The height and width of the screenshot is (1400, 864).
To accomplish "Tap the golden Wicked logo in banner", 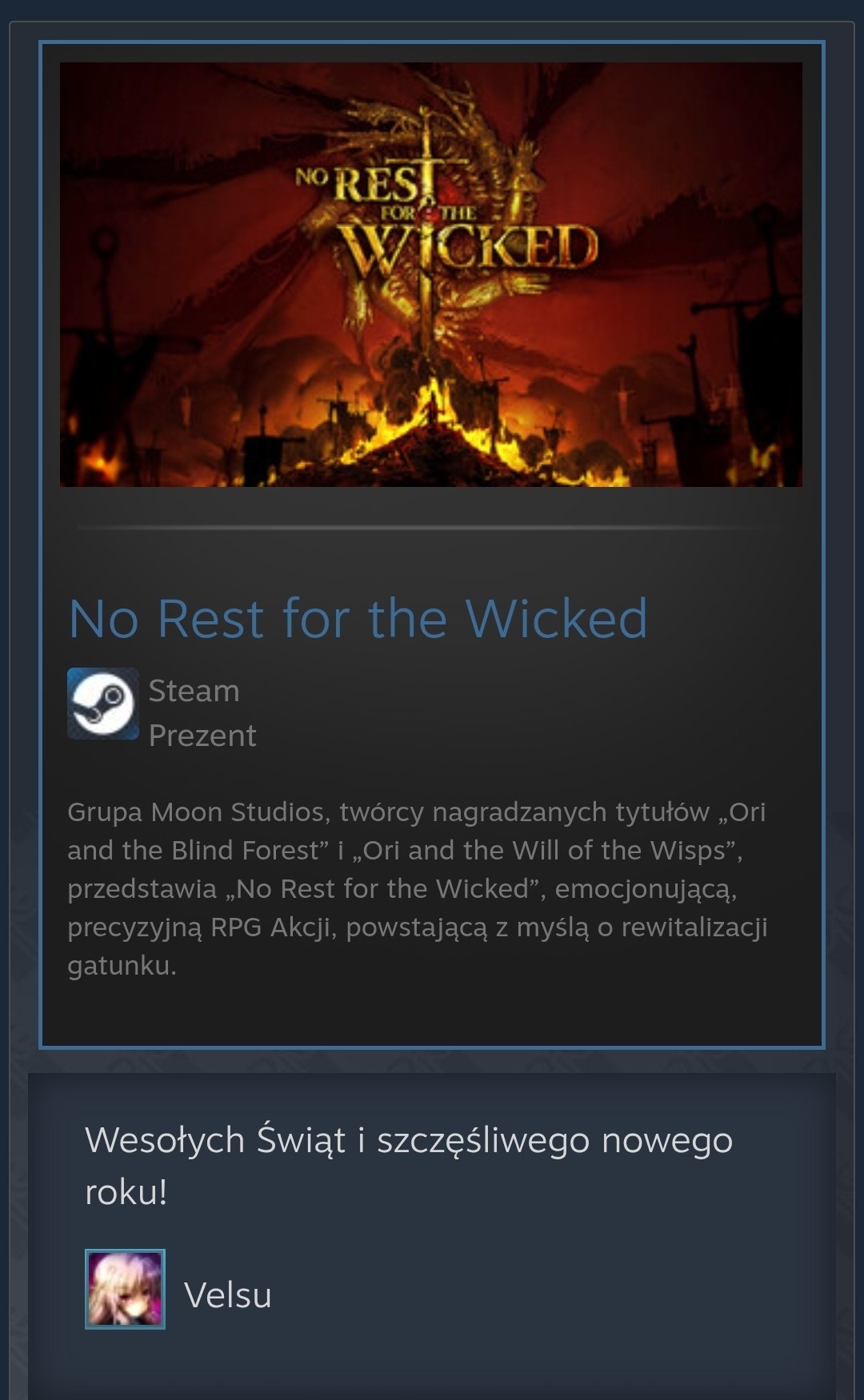I will 470,247.
